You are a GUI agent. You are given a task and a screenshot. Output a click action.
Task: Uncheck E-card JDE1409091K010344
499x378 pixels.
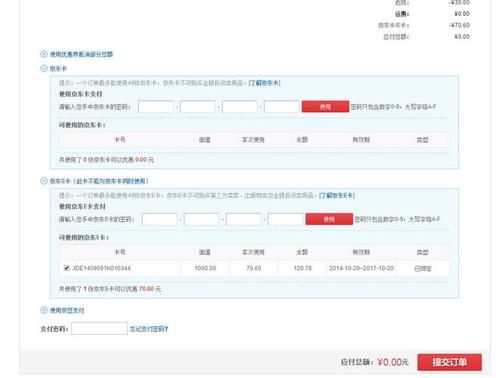point(67,268)
